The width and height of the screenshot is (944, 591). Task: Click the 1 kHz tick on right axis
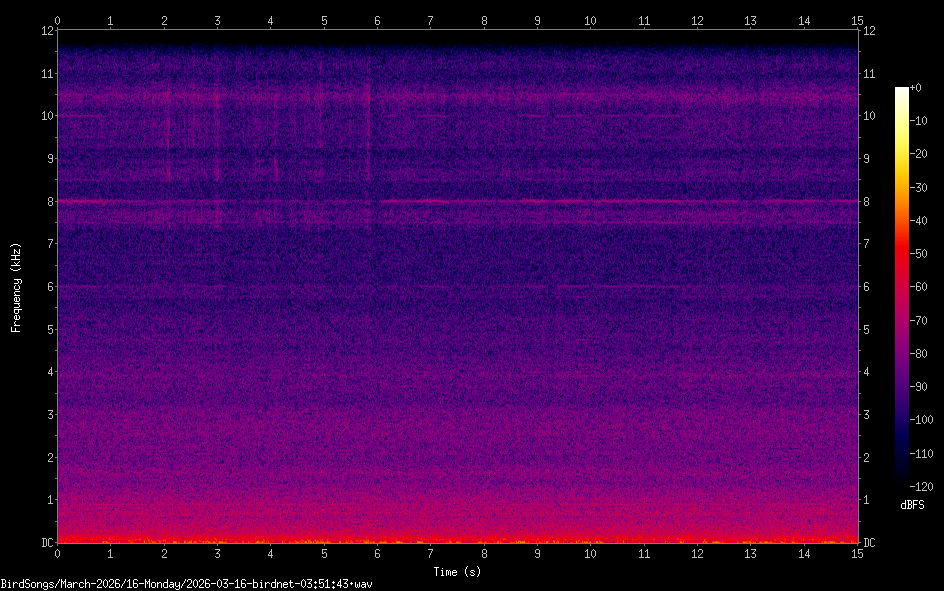tap(868, 500)
